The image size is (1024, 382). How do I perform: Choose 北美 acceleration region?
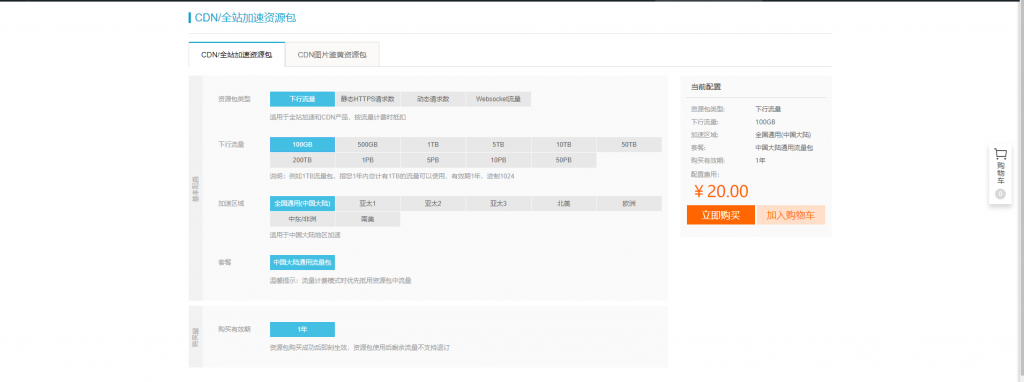564,204
